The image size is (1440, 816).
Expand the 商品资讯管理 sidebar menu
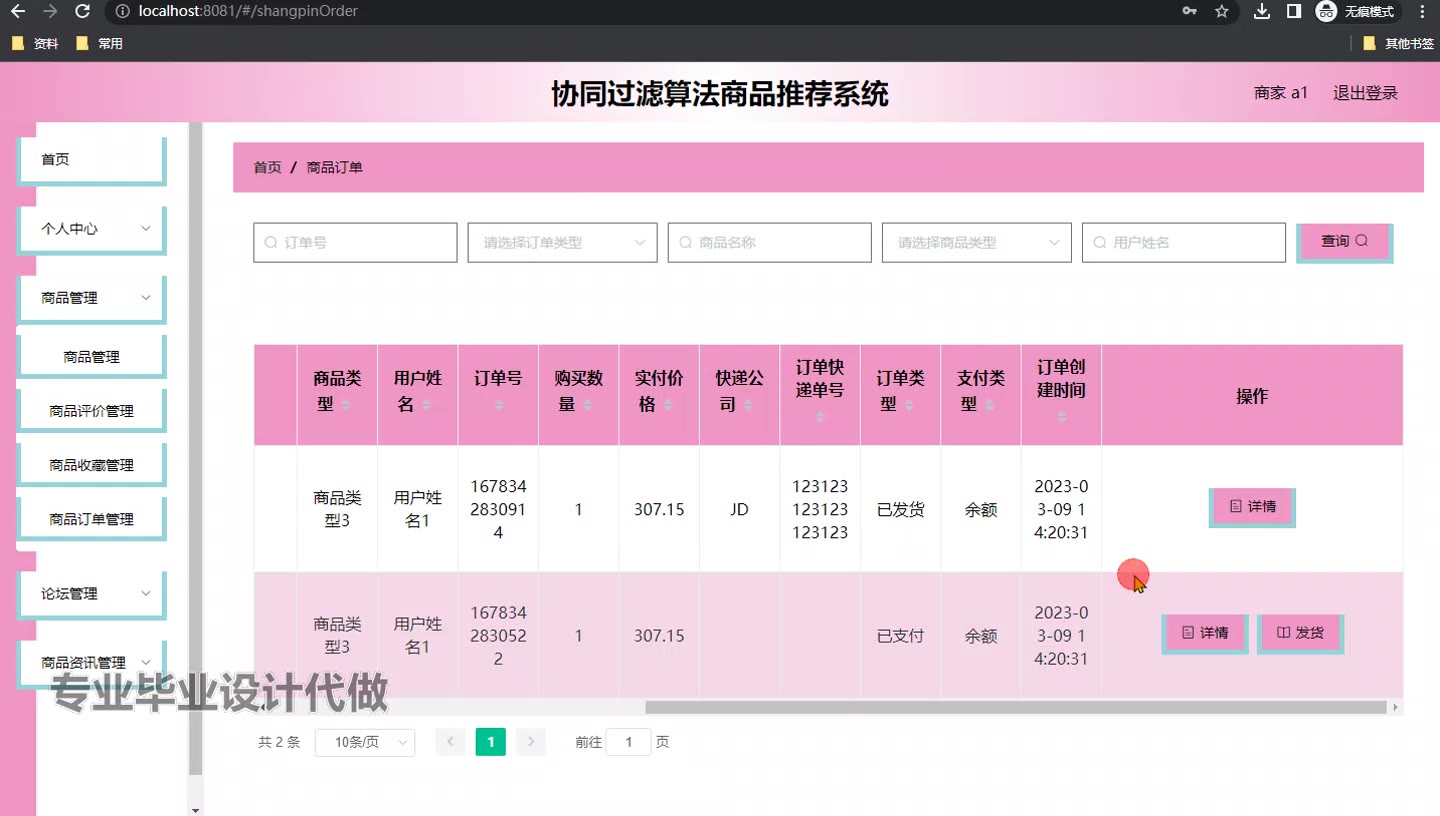coord(91,662)
